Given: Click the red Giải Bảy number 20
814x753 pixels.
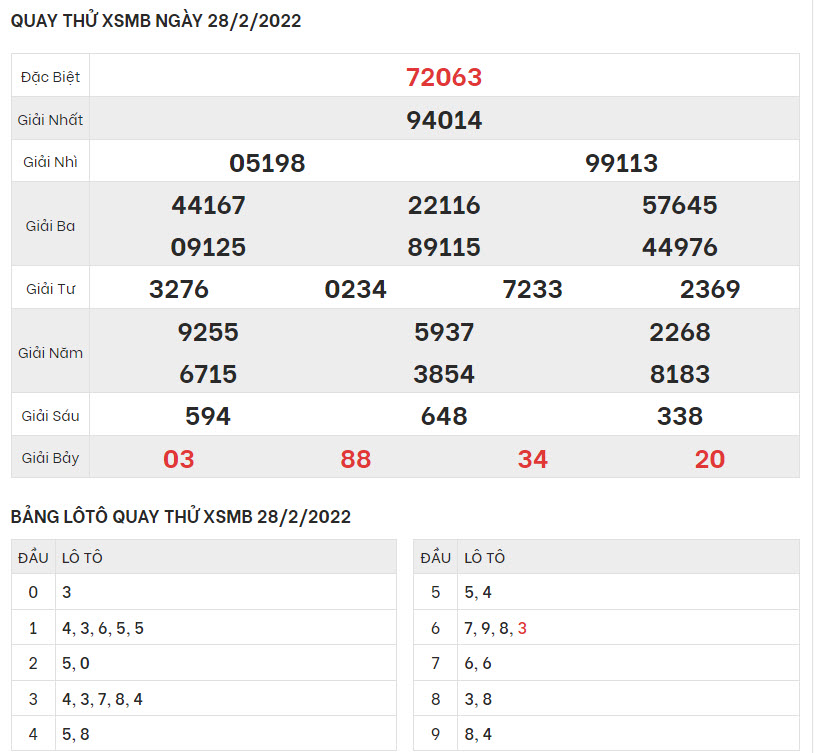Looking at the screenshot, I should click(710, 459).
